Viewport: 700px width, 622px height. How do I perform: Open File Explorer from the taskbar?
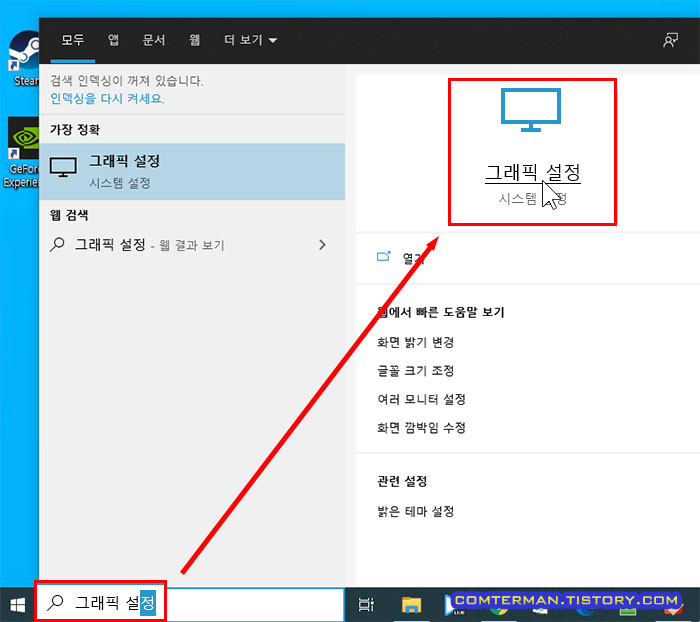coord(411,605)
